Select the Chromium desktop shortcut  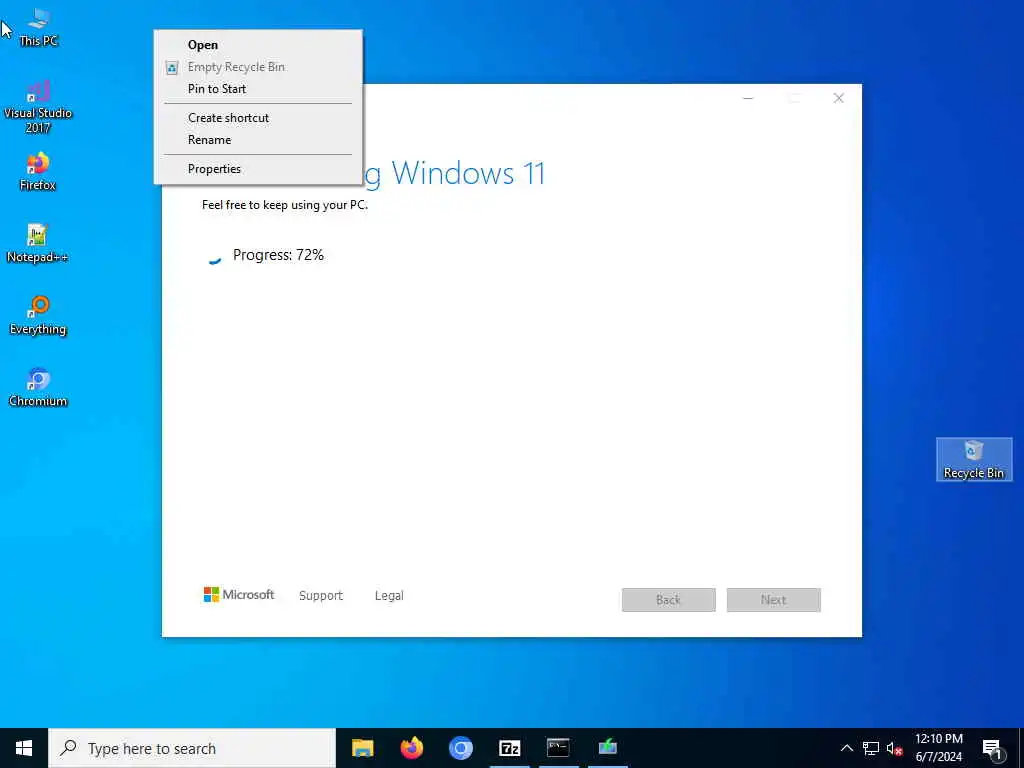tap(38, 387)
